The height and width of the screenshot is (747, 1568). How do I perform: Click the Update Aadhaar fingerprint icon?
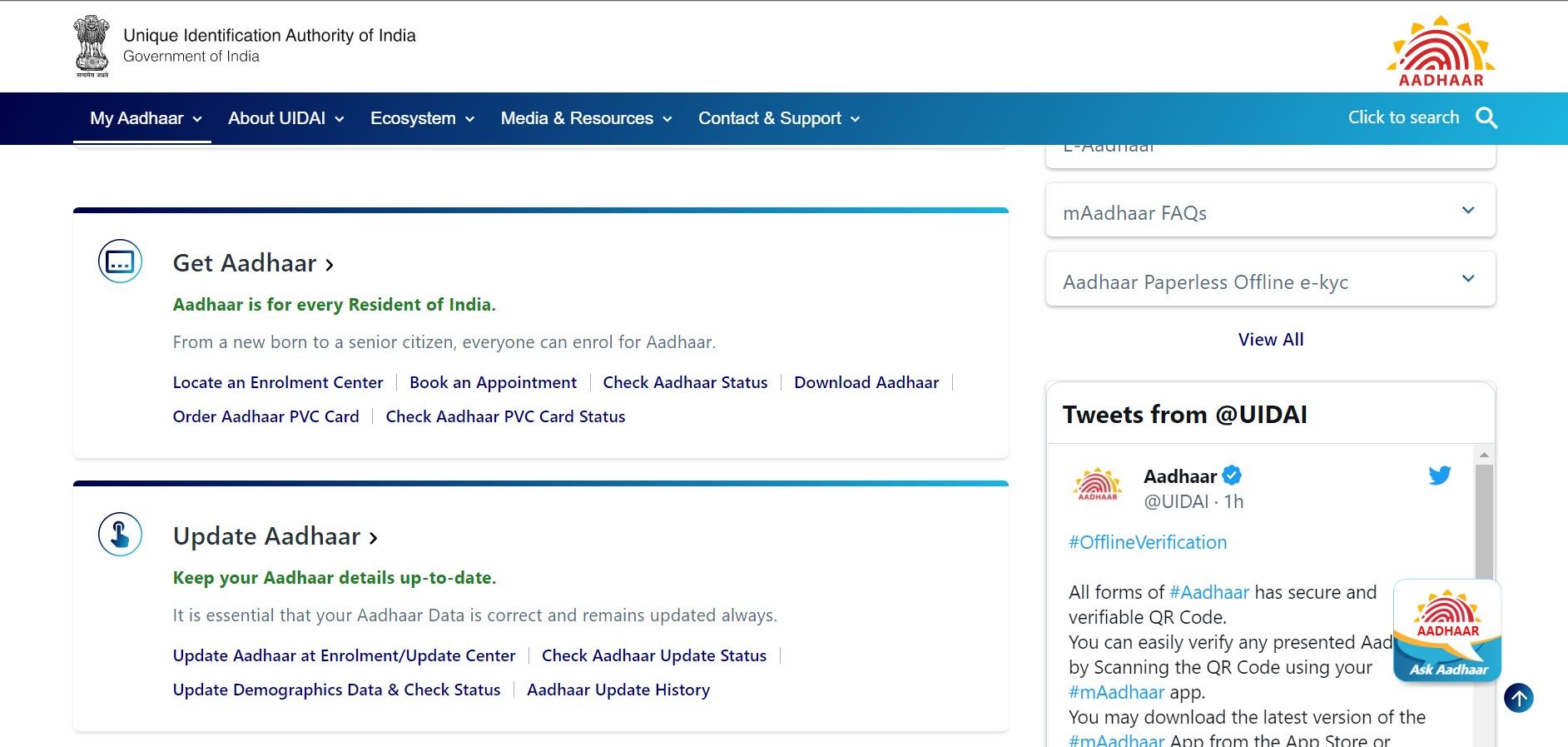[x=120, y=534]
